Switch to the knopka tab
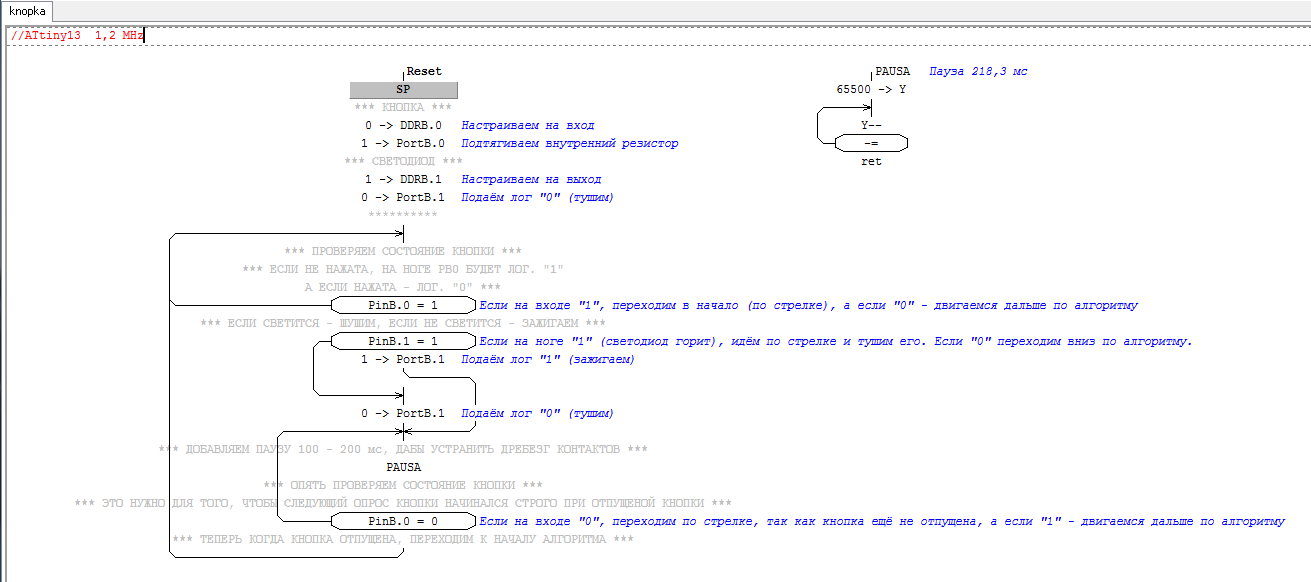The image size is (1311, 582). [x=27, y=11]
